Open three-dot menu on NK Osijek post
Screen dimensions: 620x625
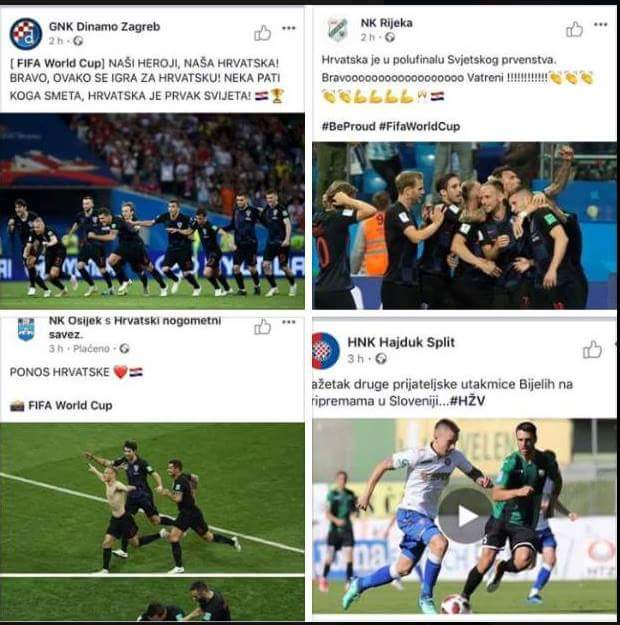289,322
